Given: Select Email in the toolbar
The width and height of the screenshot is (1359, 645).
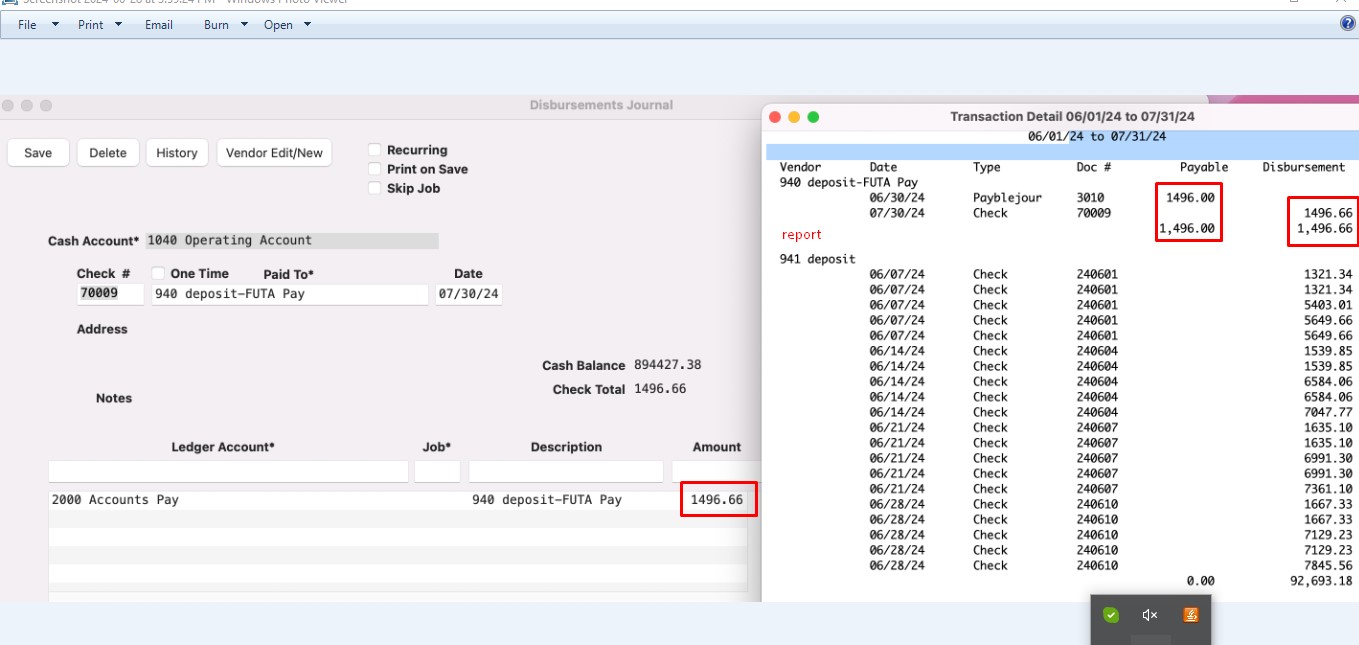Looking at the screenshot, I should point(159,25).
